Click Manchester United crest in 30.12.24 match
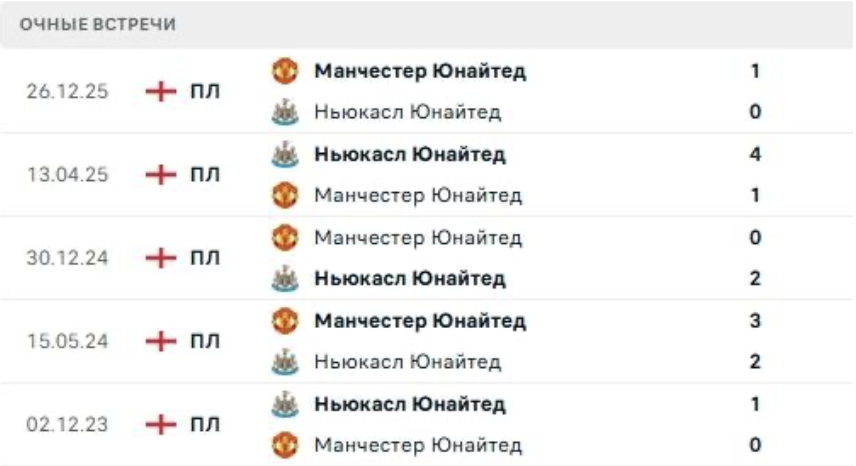Screen dimensions: 856x466 pos(285,238)
